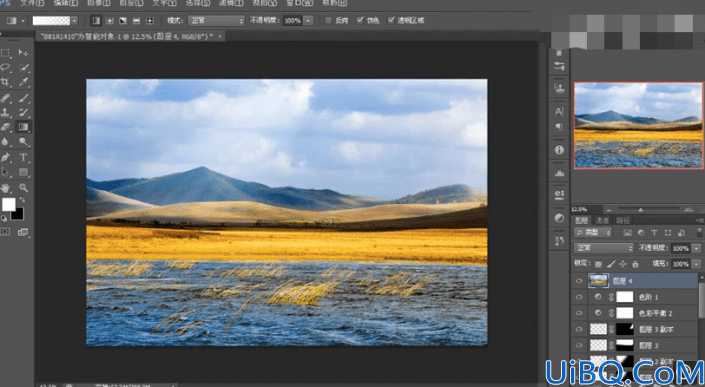Select the Rectangular Marquee tool
Screen dimensions: 705x387
coord(5,53)
